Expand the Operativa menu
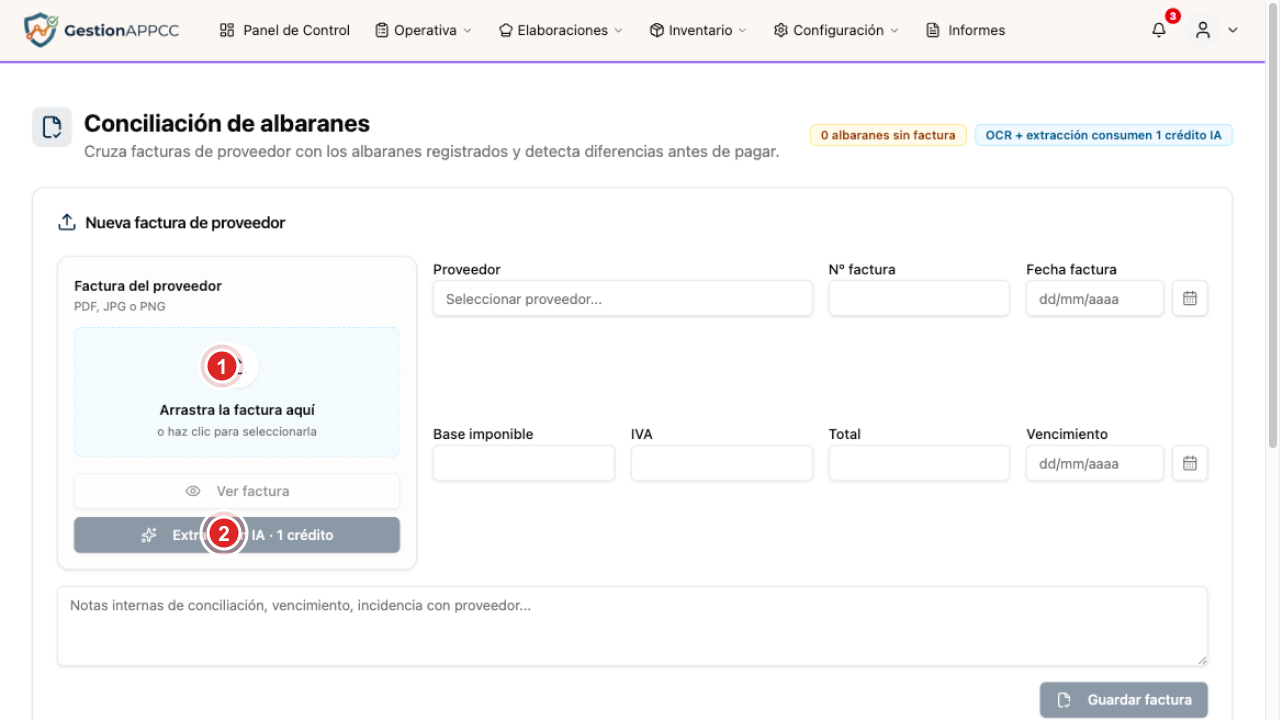Image resolution: width=1280 pixels, height=720 pixels. pos(423,30)
